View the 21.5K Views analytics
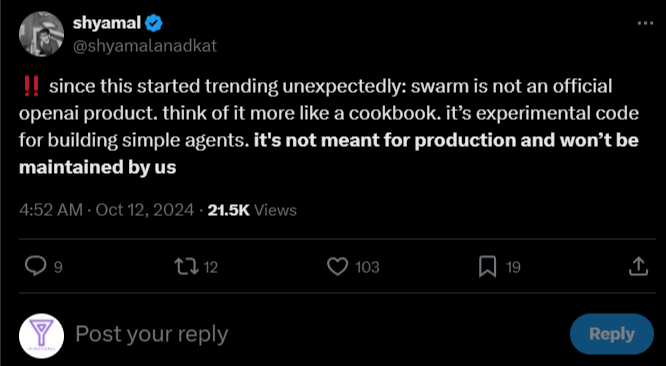 click(252, 210)
